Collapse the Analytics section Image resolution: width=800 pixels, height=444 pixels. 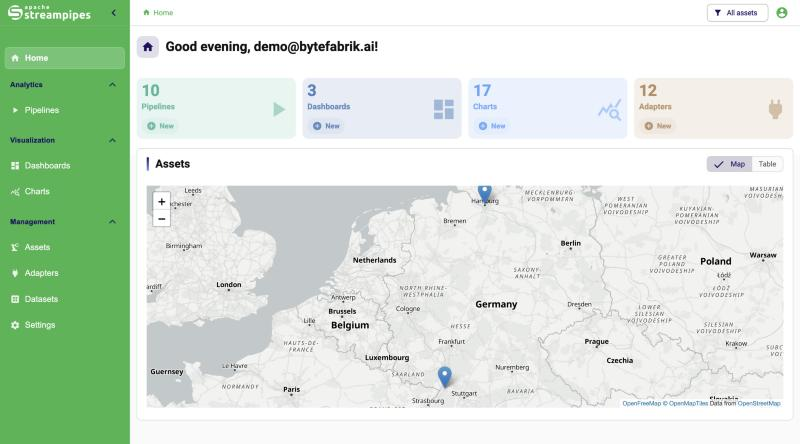112,85
